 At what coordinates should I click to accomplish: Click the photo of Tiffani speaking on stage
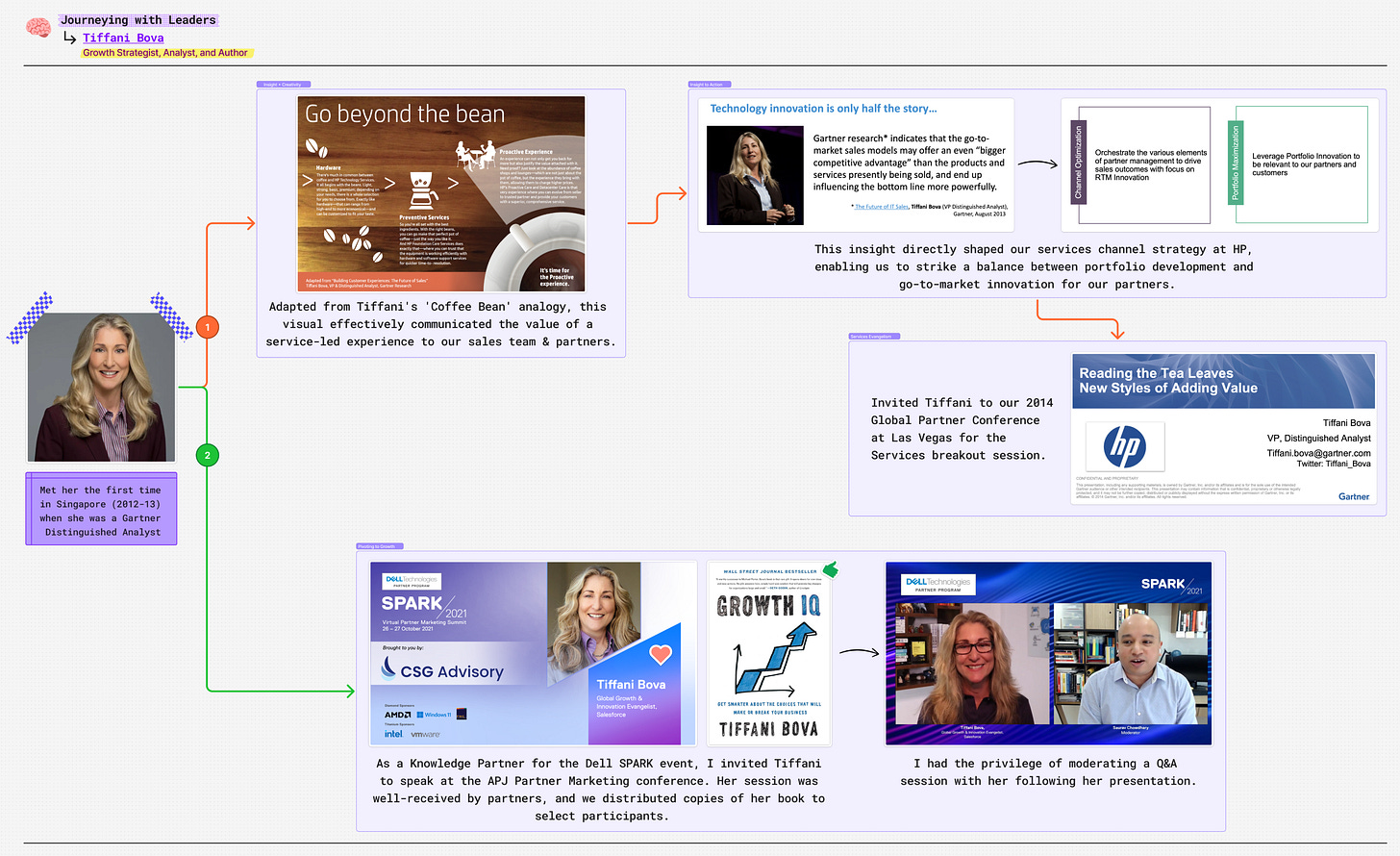(x=755, y=176)
